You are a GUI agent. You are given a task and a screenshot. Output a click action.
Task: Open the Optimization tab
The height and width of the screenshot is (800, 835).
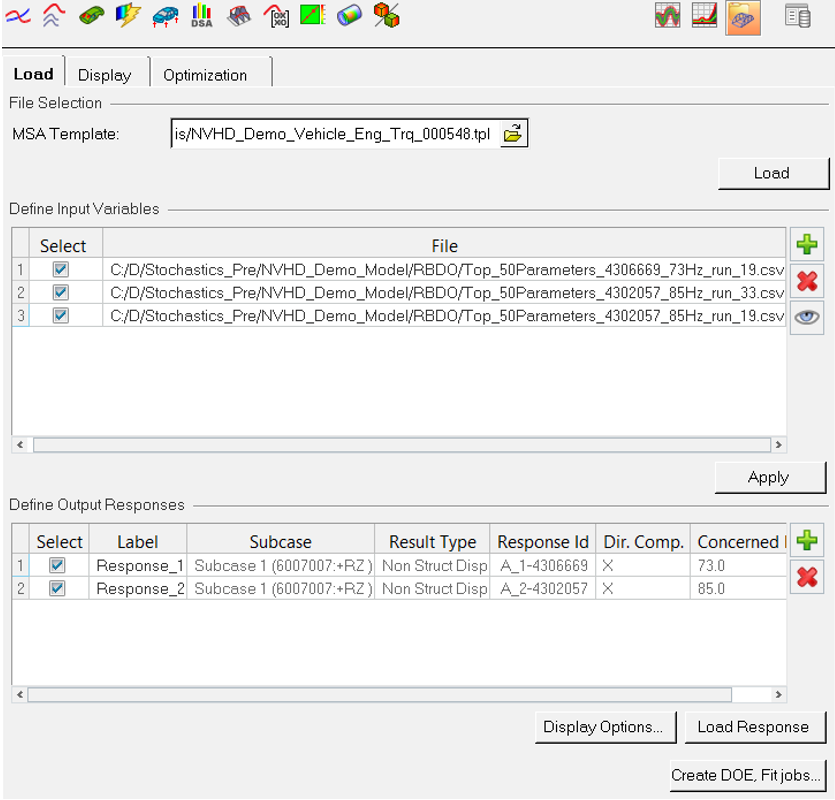[205, 75]
